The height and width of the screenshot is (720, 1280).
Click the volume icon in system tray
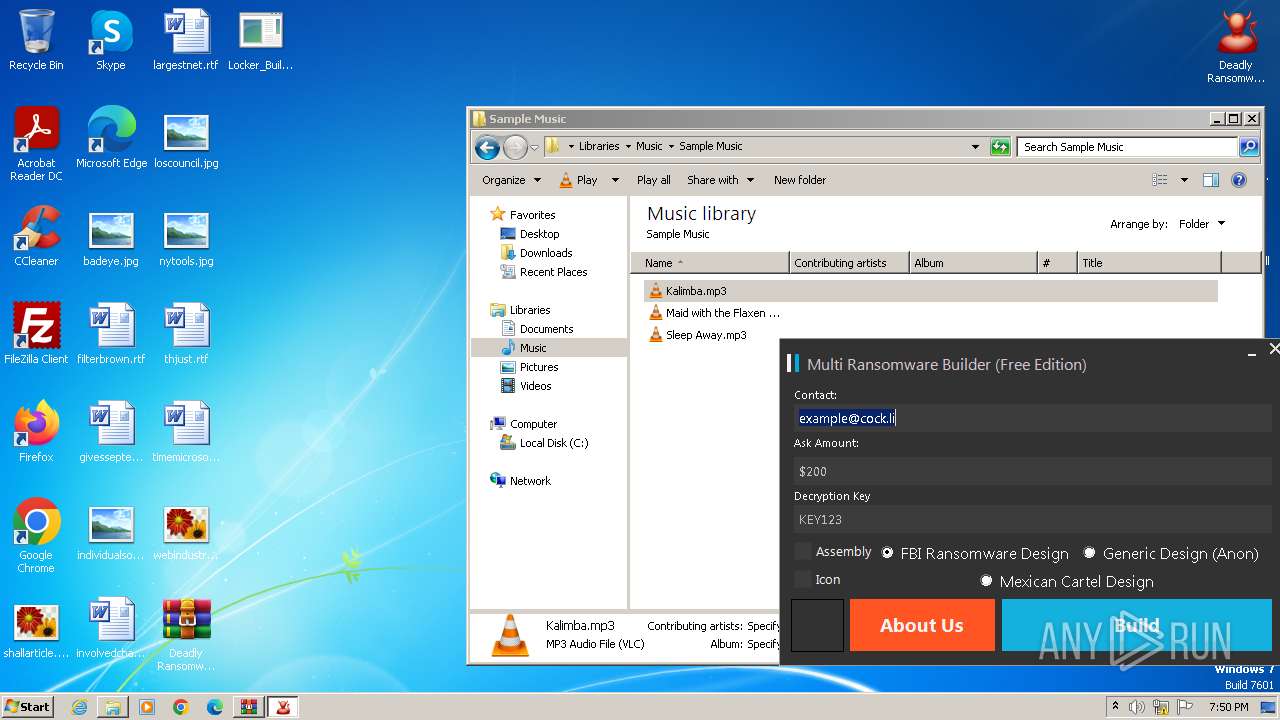click(x=1138, y=707)
